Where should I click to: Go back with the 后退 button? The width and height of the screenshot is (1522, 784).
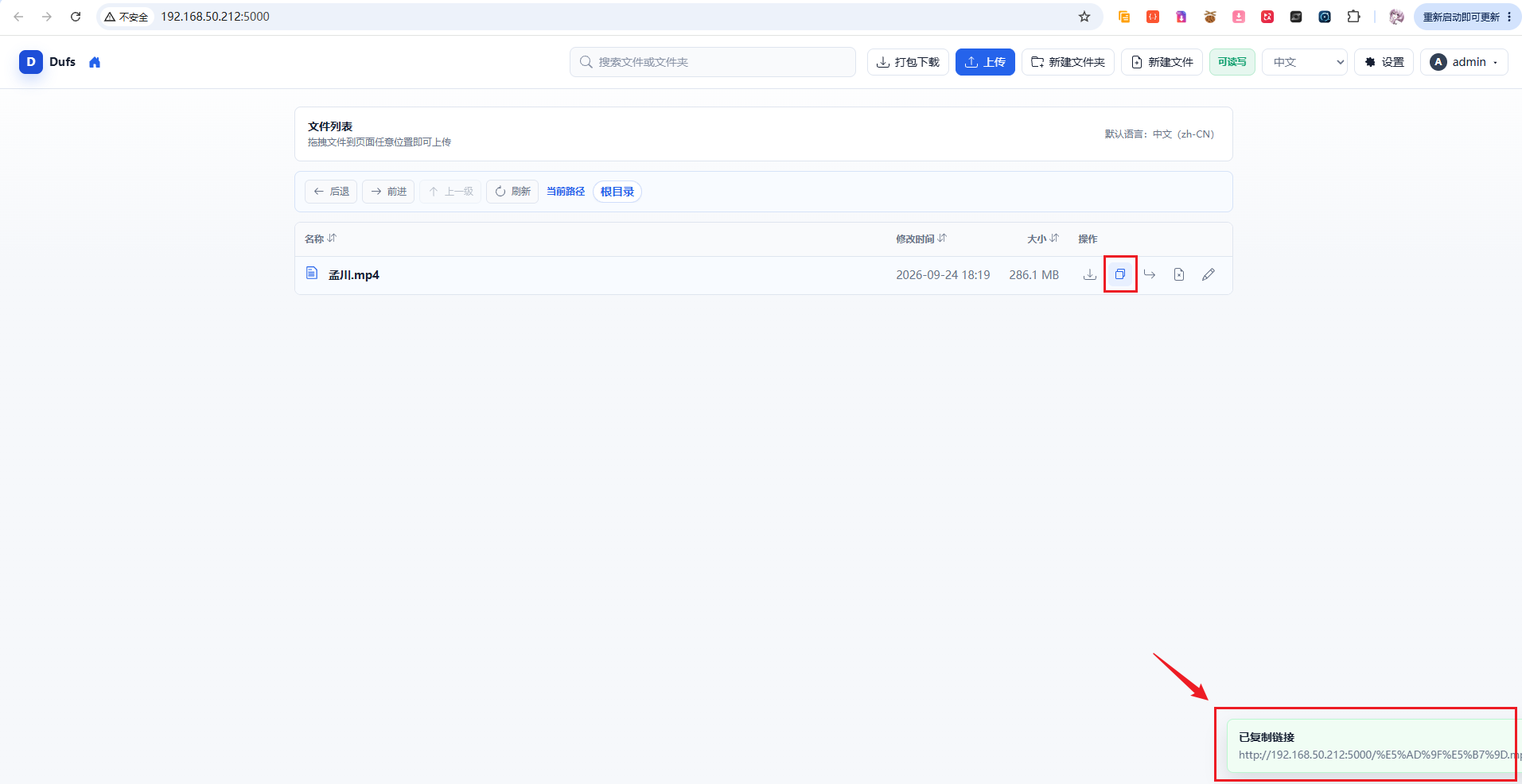(x=331, y=192)
